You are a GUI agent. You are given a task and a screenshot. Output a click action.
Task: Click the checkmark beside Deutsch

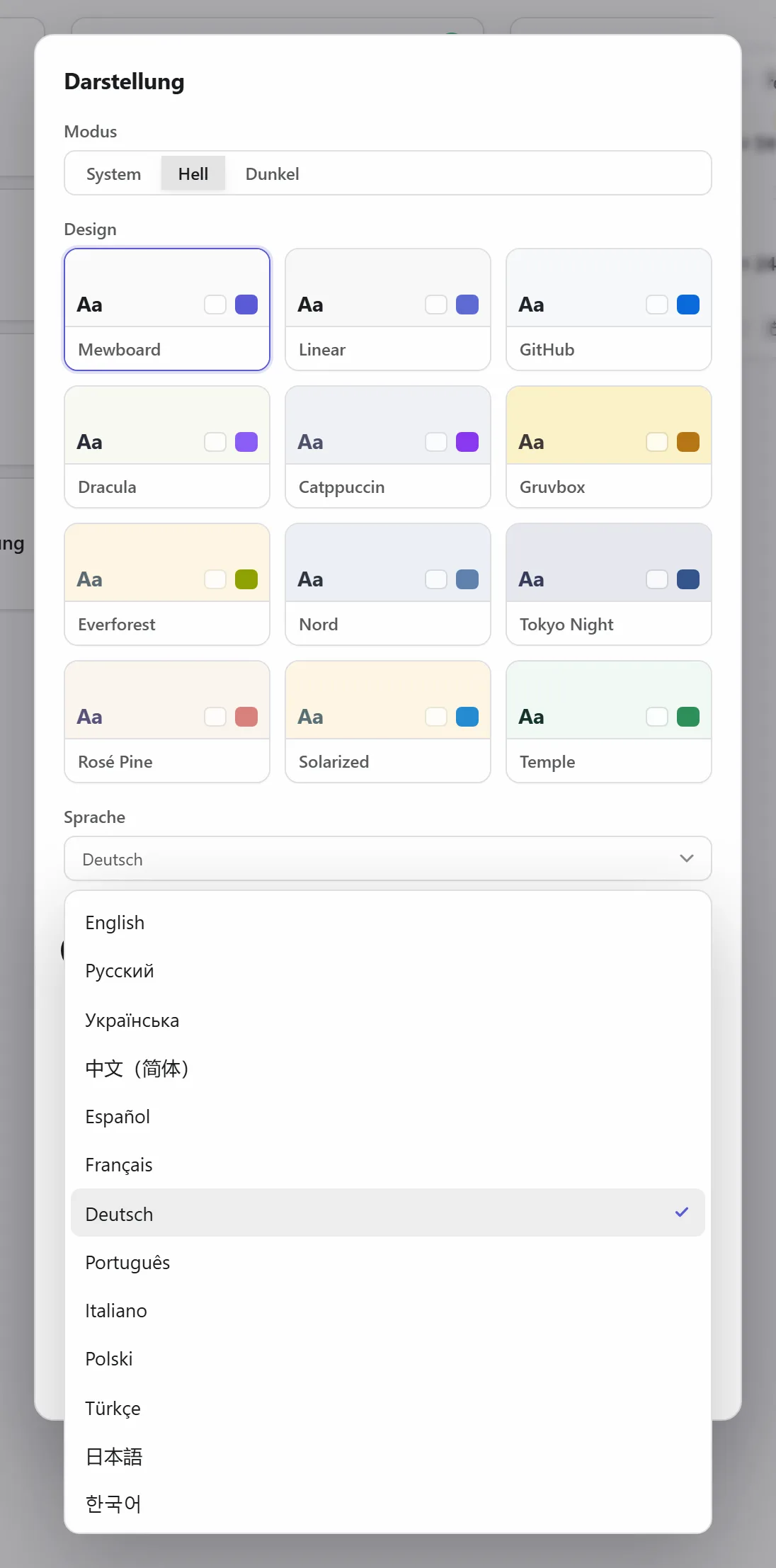tap(682, 1212)
